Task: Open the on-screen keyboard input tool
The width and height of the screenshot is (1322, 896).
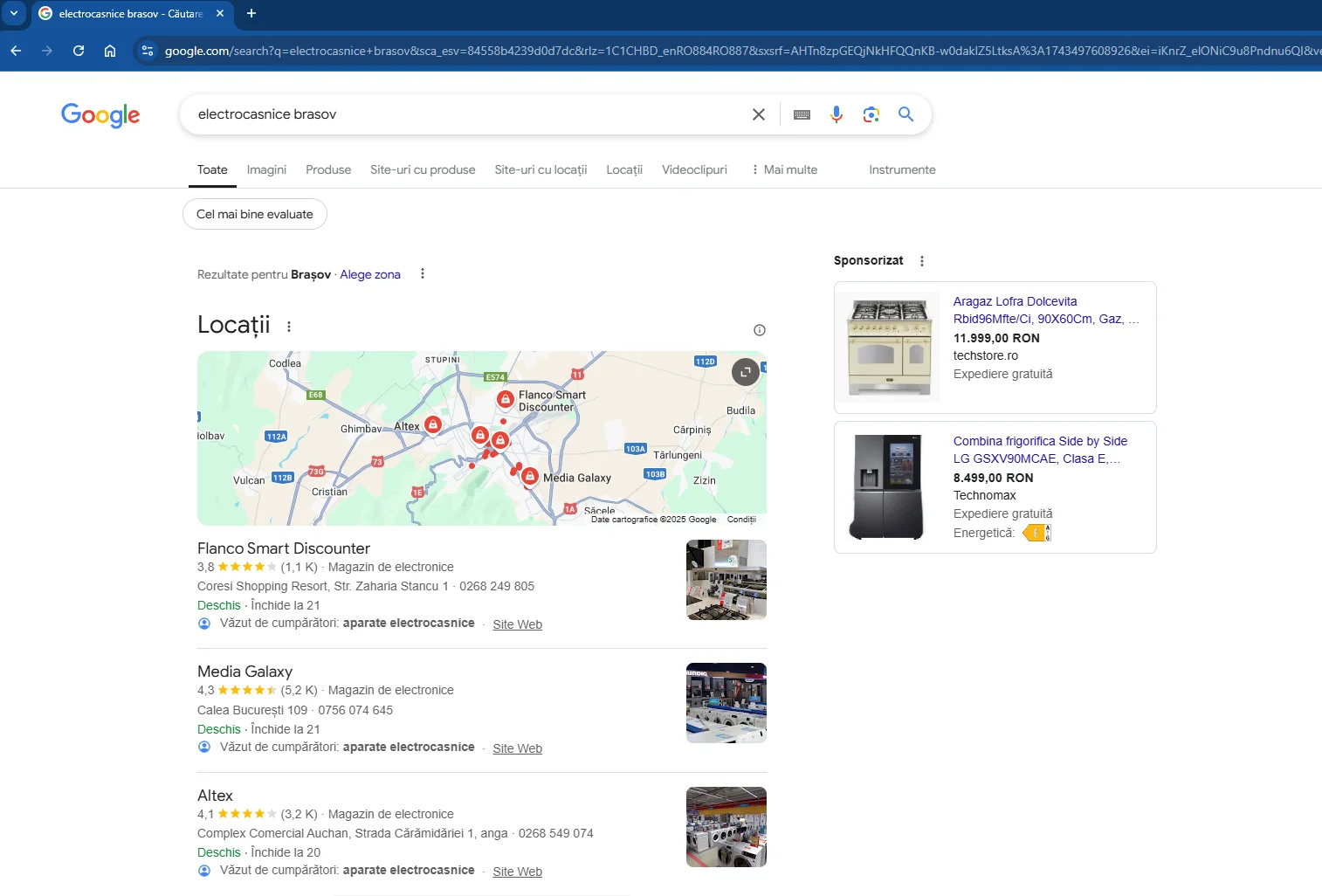Action: point(802,114)
